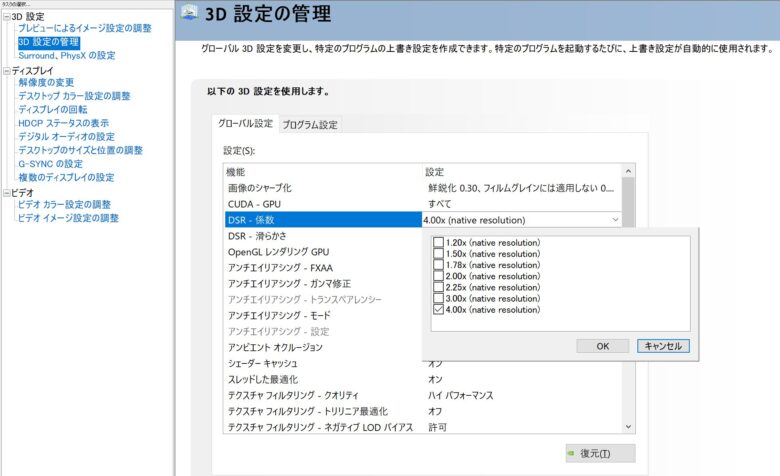Screen dimensions: 780x476
Task: Open 解像度の変更 page
Action: (46, 83)
